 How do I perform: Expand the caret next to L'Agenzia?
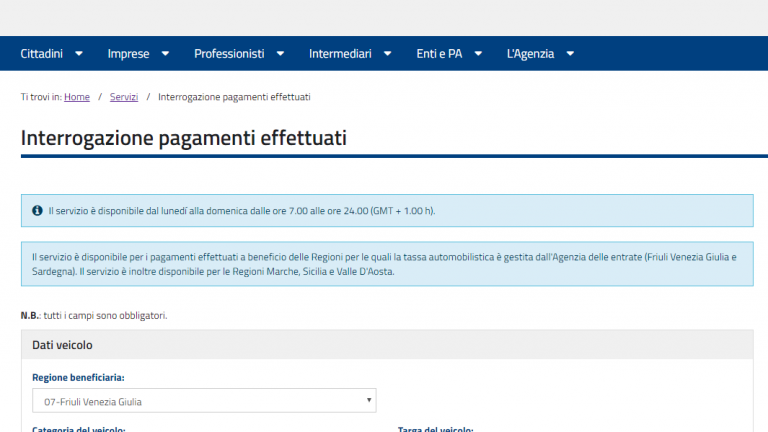pyautogui.click(x=570, y=54)
